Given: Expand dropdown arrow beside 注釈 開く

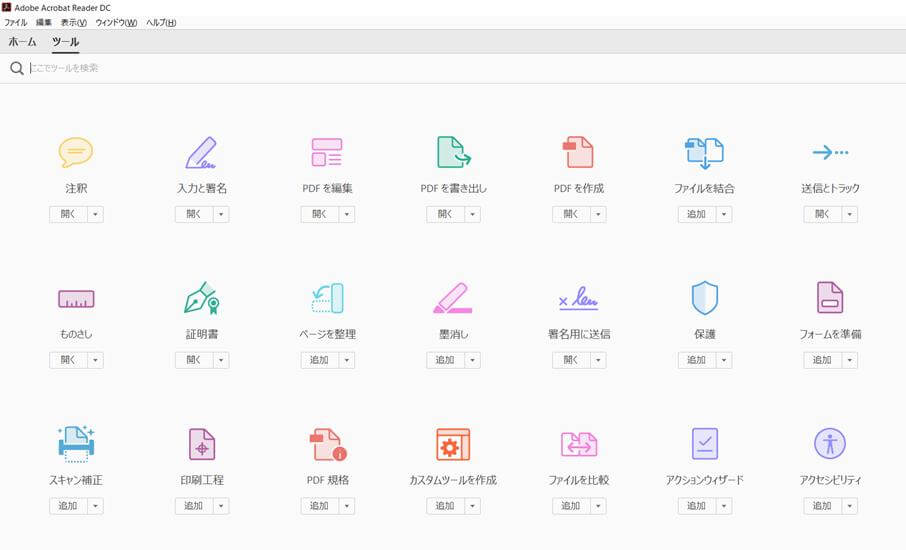Looking at the screenshot, I should tap(95, 214).
